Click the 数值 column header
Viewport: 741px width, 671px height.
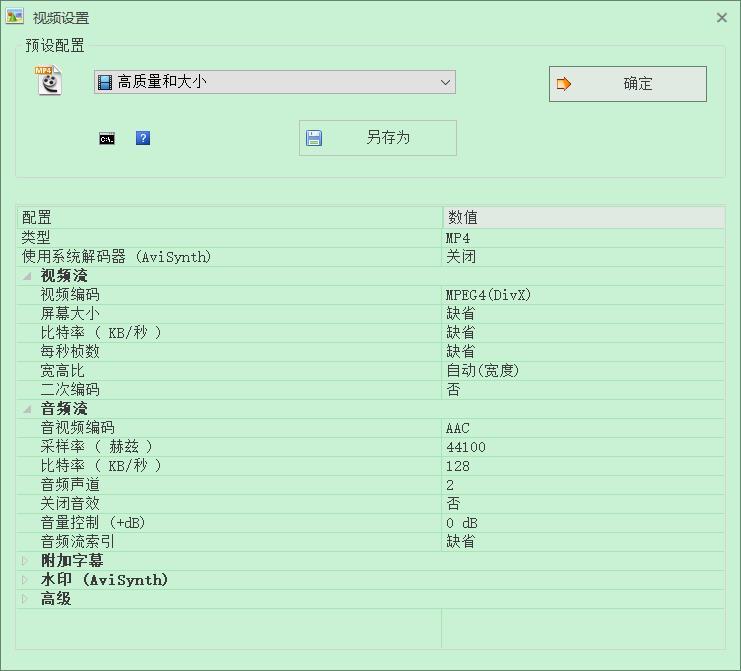(583, 217)
